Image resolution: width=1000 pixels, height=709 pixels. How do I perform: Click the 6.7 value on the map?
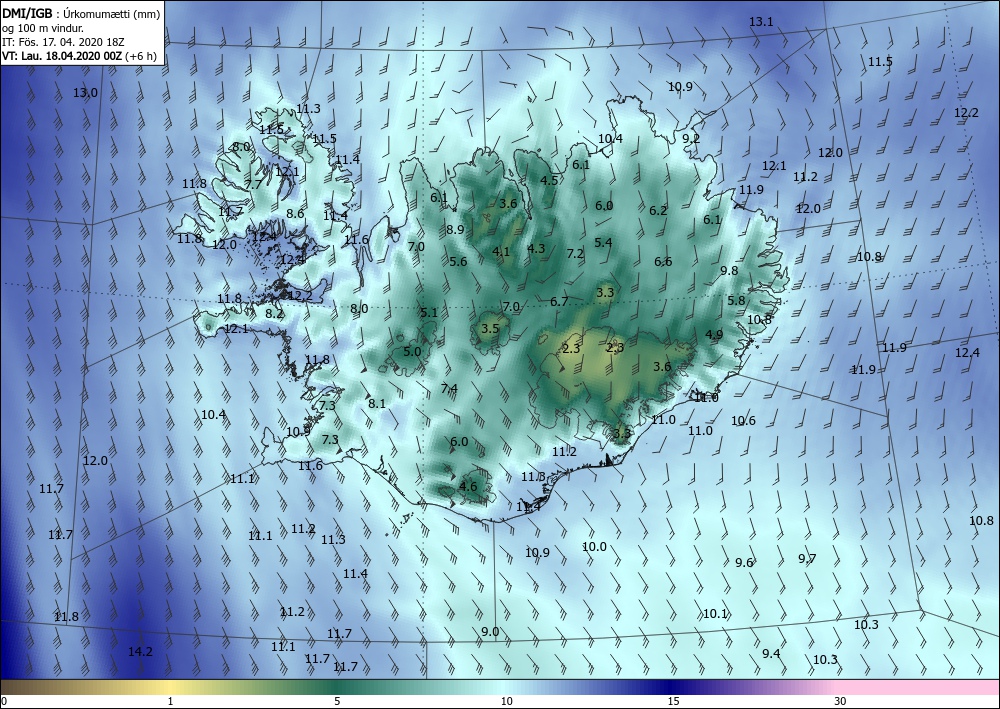click(559, 302)
